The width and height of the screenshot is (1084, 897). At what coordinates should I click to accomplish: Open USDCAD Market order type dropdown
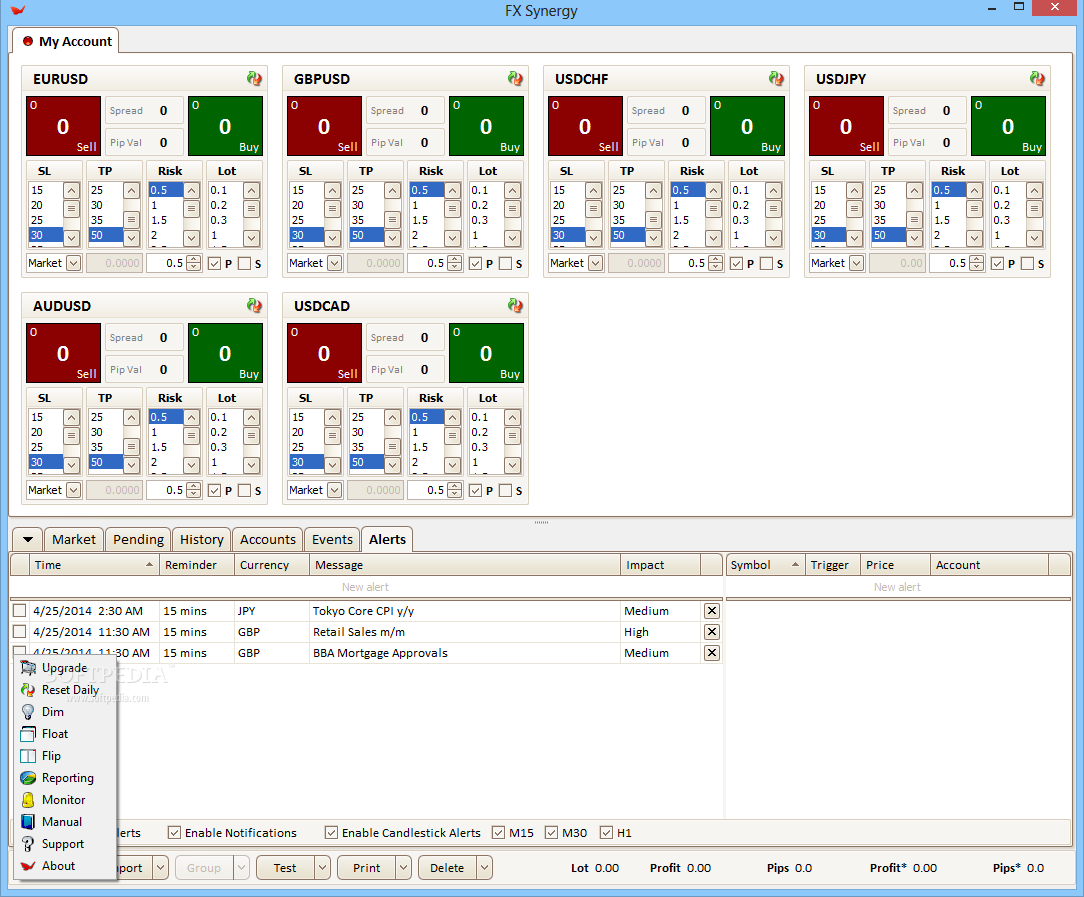click(335, 490)
